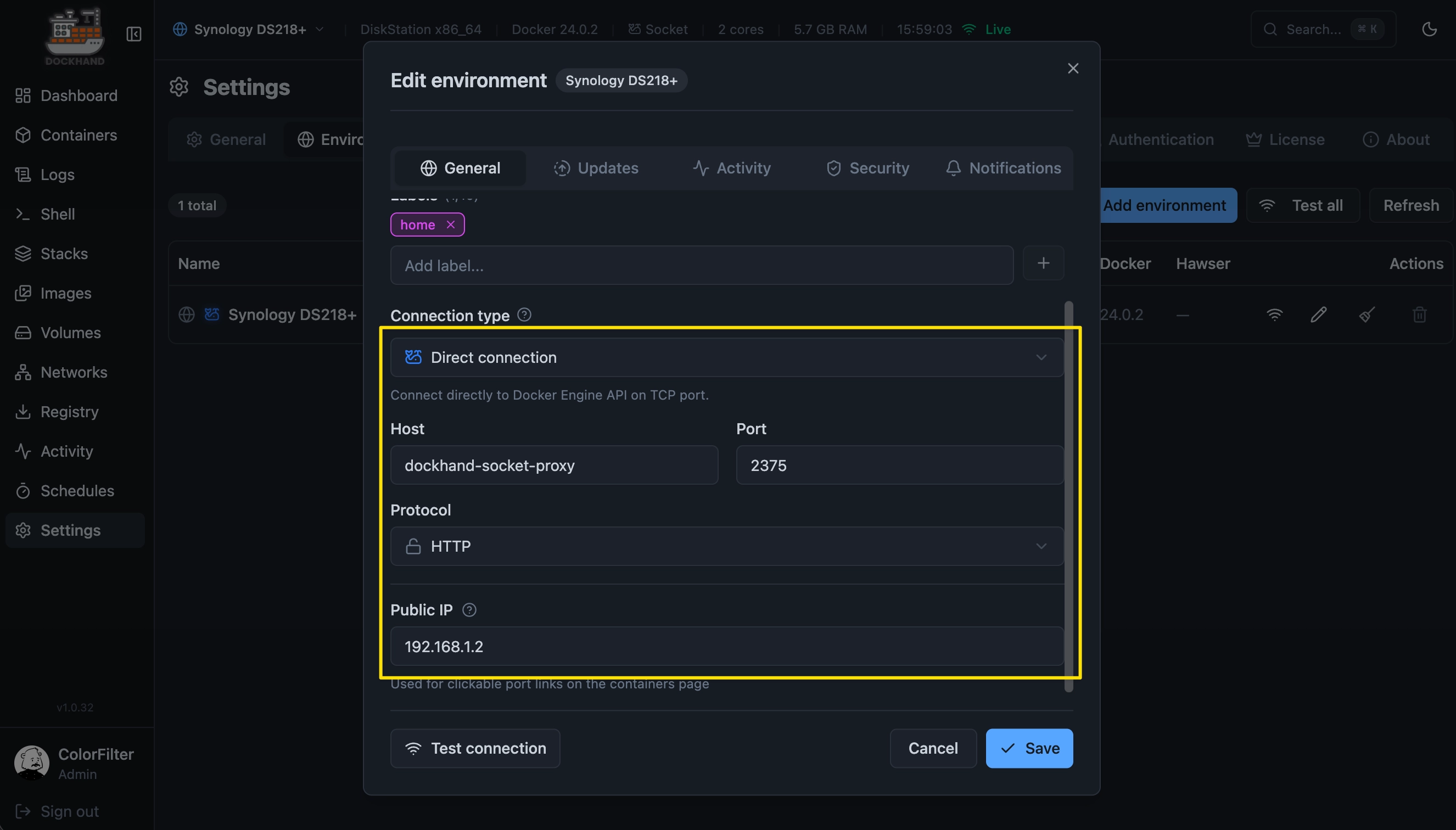Click Test all button

(x=1303, y=205)
